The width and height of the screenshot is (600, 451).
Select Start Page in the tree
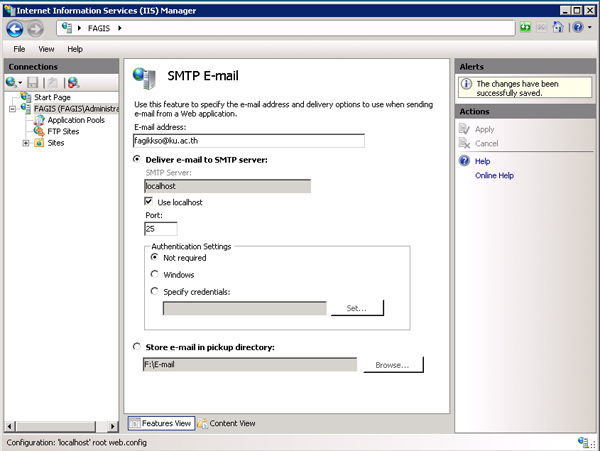(52, 97)
